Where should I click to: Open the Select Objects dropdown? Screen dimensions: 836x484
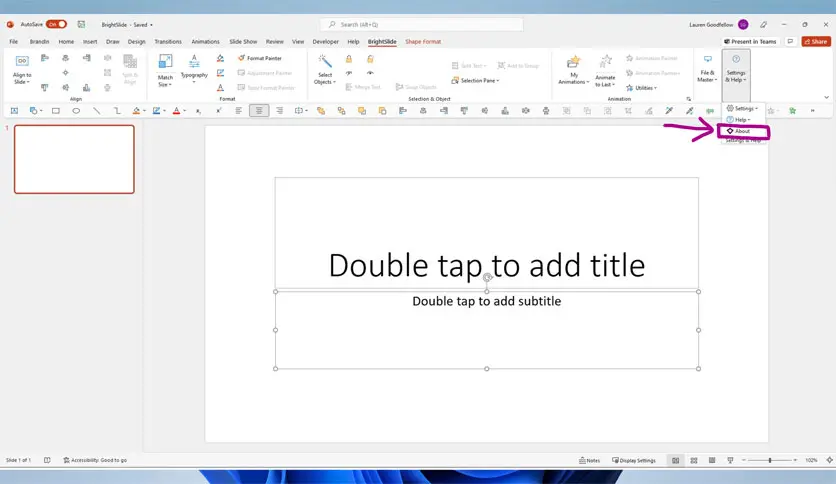pyautogui.click(x=325, y=69)
